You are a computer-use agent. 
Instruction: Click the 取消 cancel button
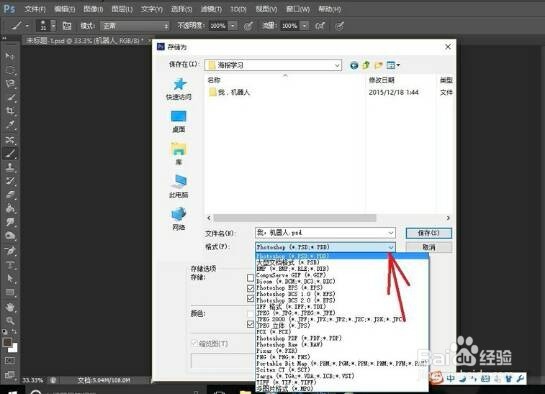click(429, 247)
